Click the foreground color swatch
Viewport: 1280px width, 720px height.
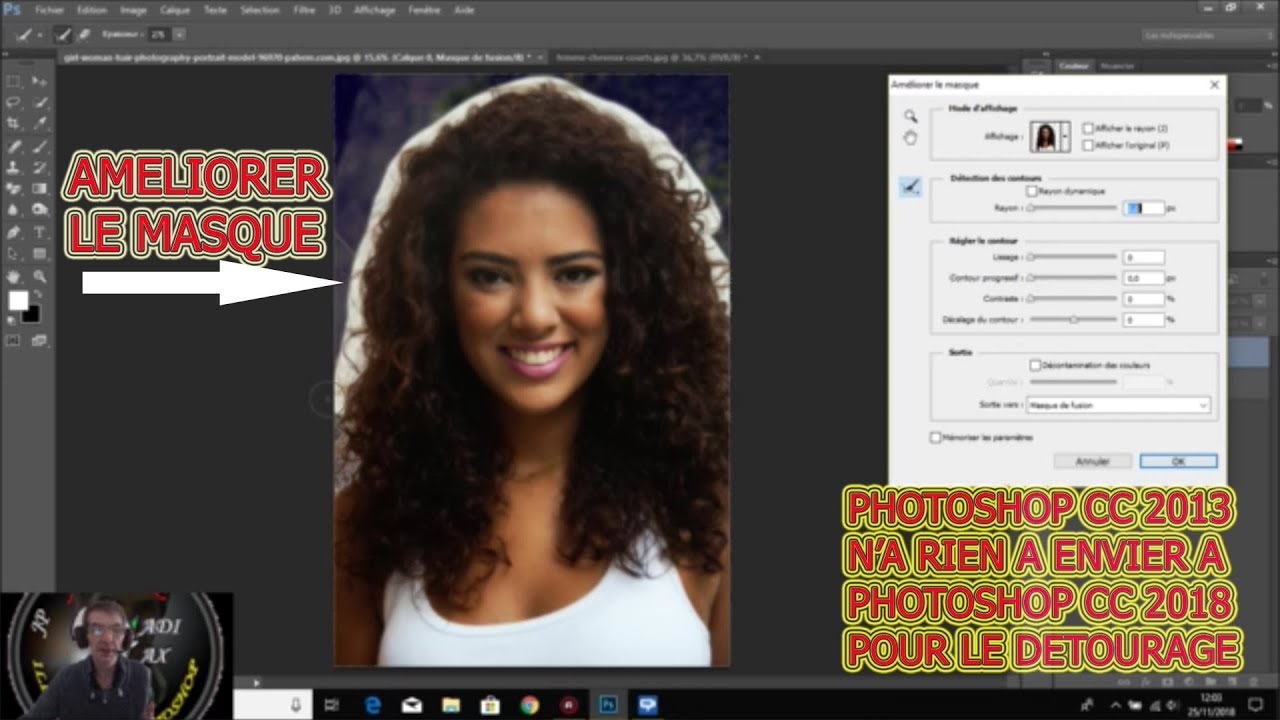pos(18,300)
